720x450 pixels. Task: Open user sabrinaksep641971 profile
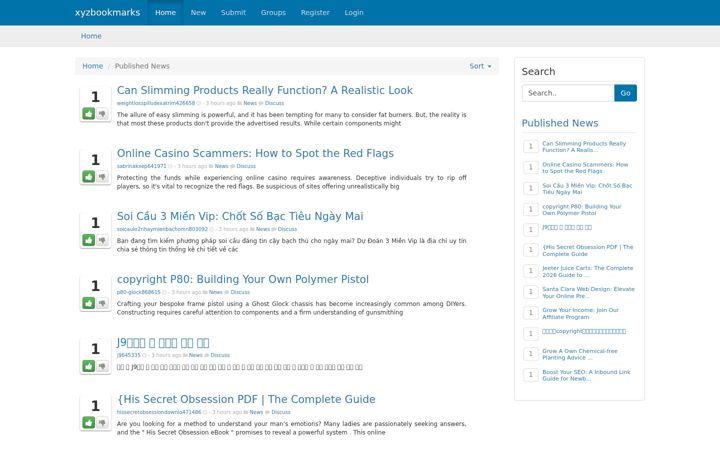pyautogui.click(x=141, y=166)
